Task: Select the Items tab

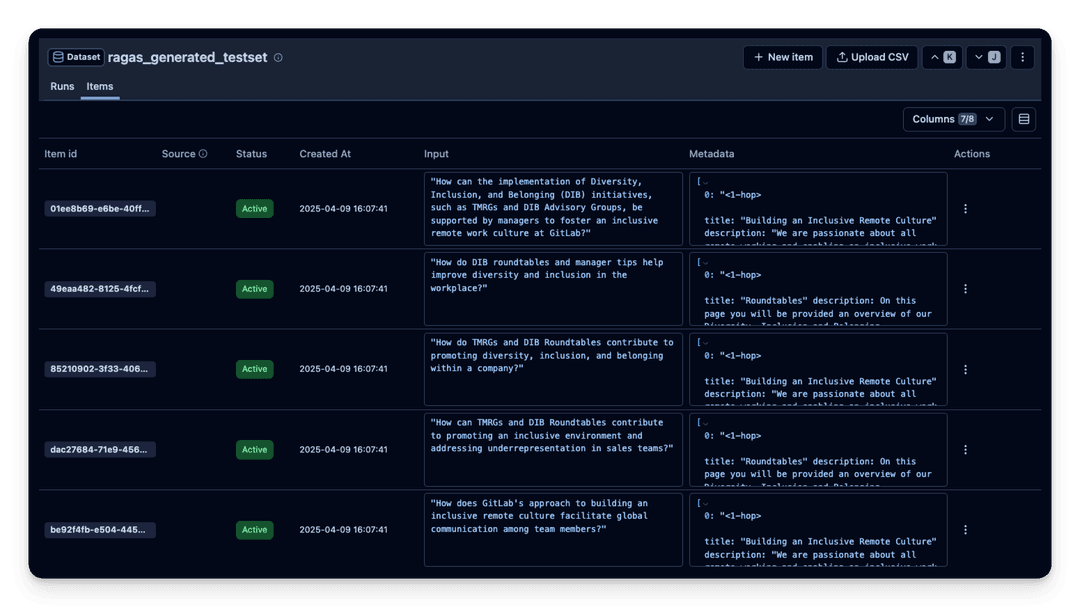Action: point(100,86)
